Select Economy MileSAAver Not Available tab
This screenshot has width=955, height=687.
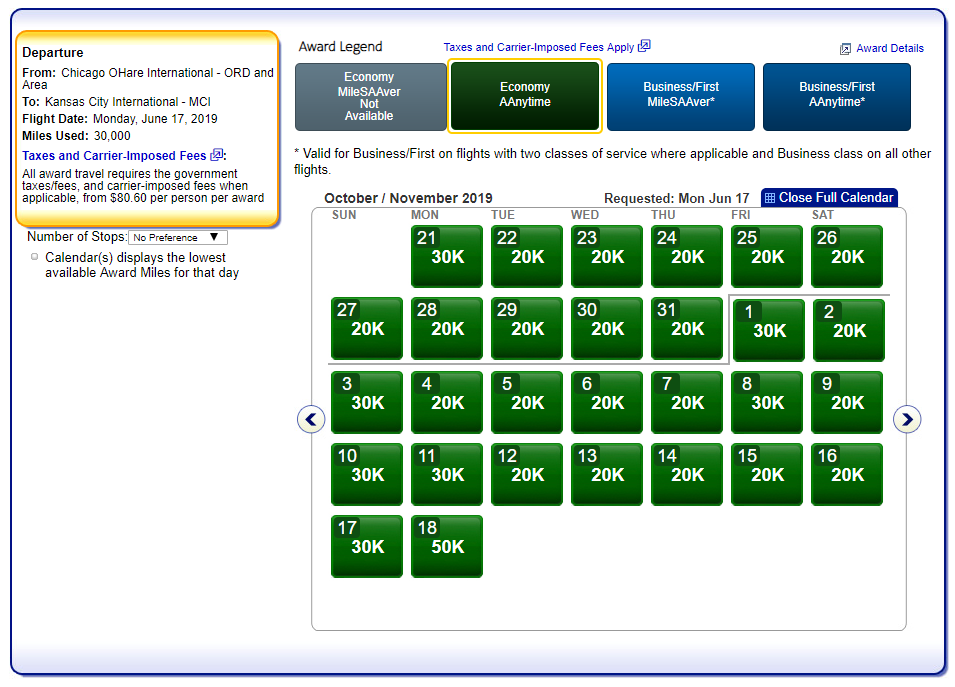[369, 96]
